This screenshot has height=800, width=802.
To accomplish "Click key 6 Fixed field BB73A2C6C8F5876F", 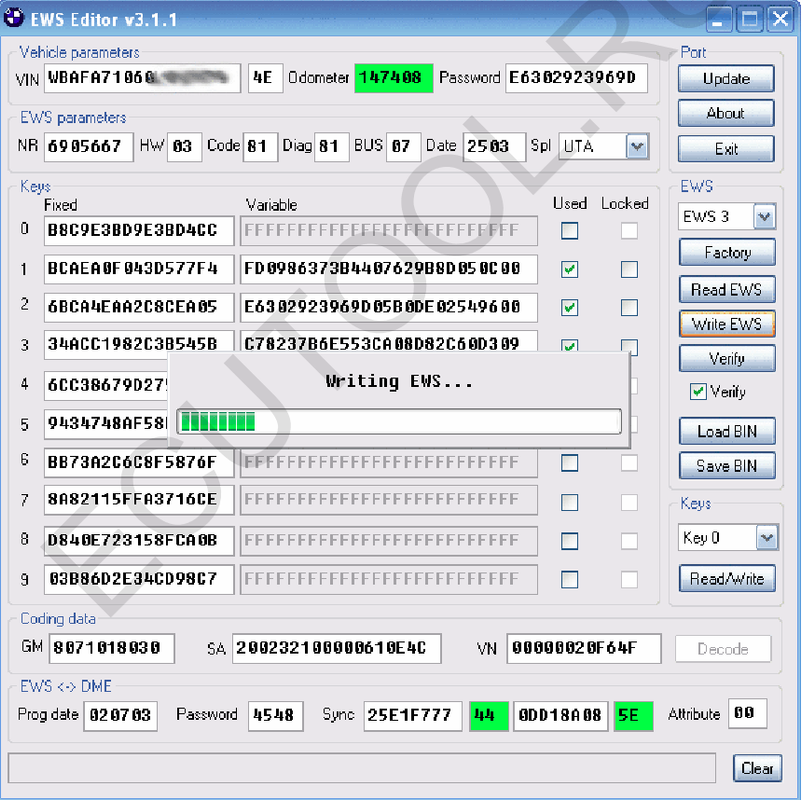I will tap(139, 463).
